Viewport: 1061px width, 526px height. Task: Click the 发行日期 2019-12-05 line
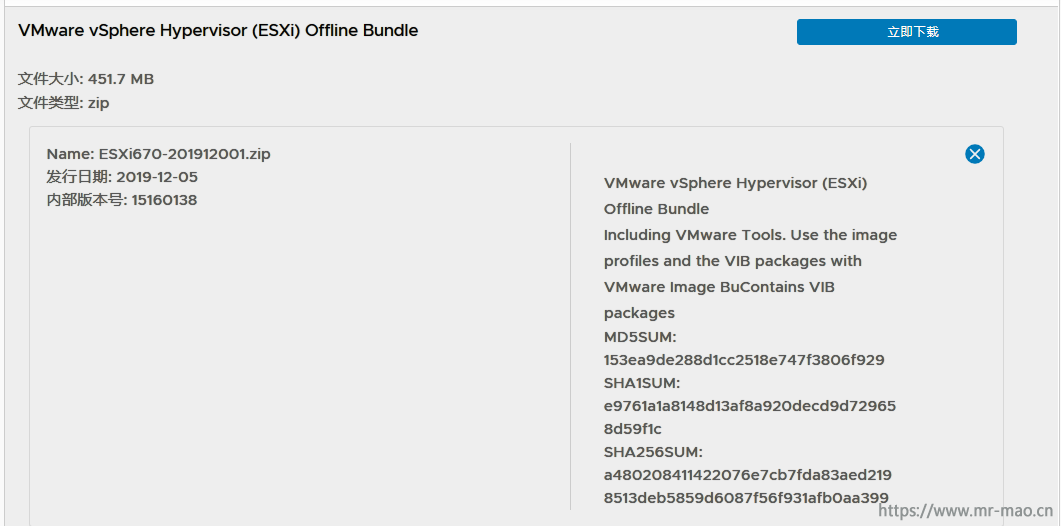[122, 177]
